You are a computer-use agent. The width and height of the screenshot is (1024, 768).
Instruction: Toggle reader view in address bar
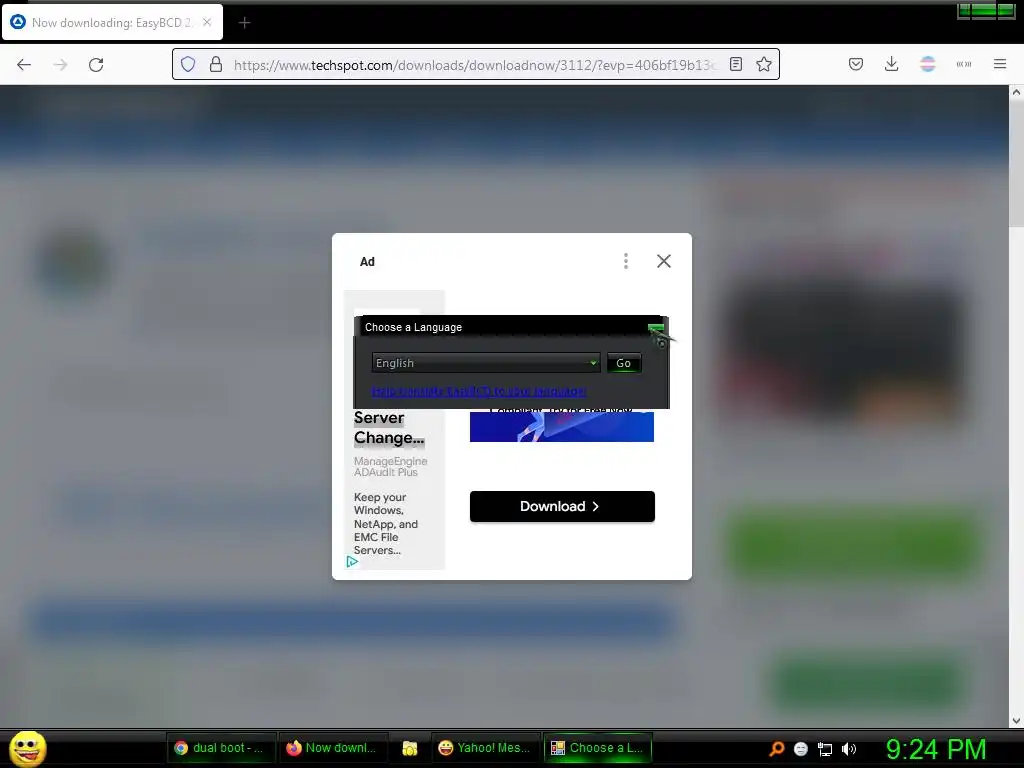point(736,64)
